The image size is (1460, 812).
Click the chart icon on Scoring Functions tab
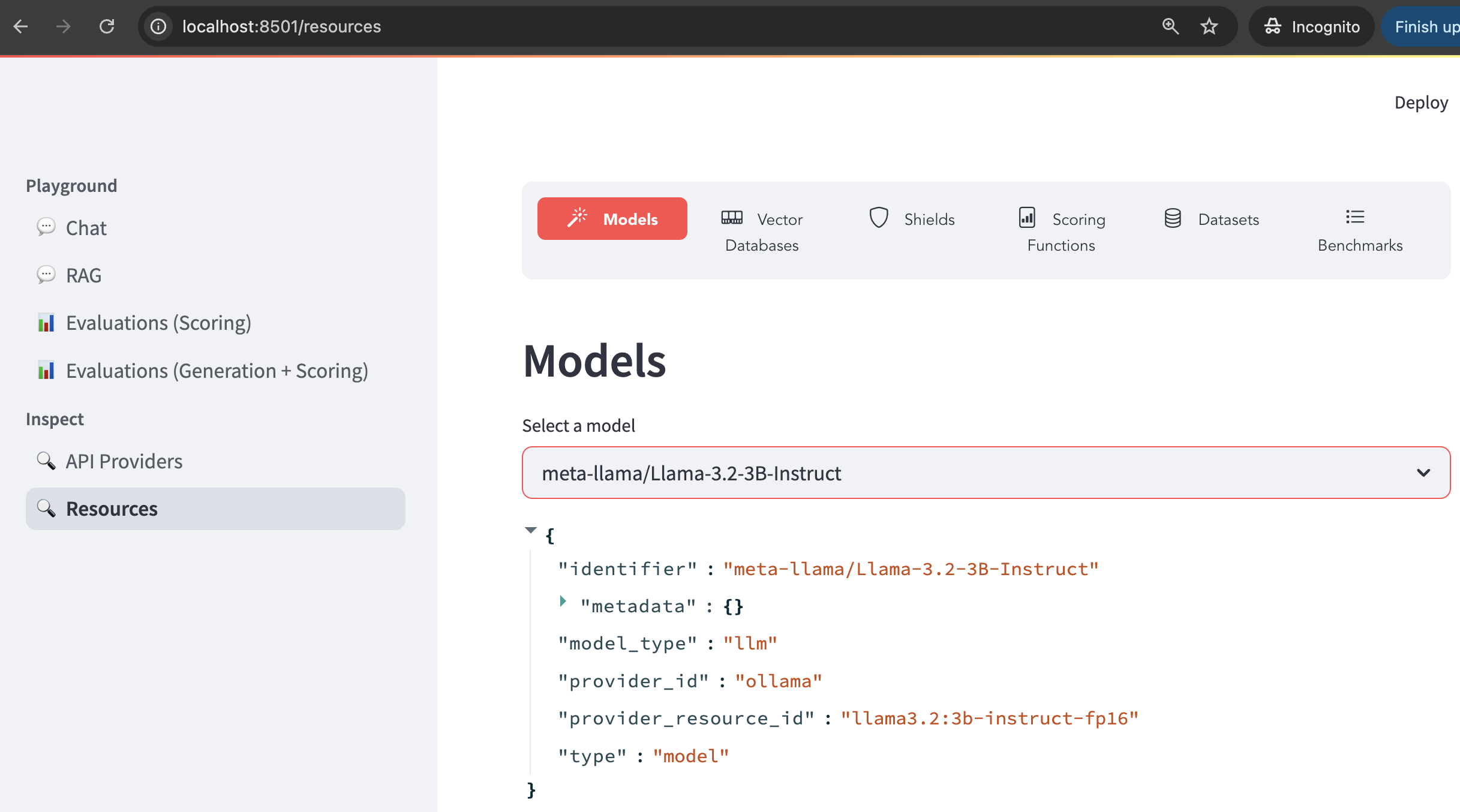[x=1027, y=217]
